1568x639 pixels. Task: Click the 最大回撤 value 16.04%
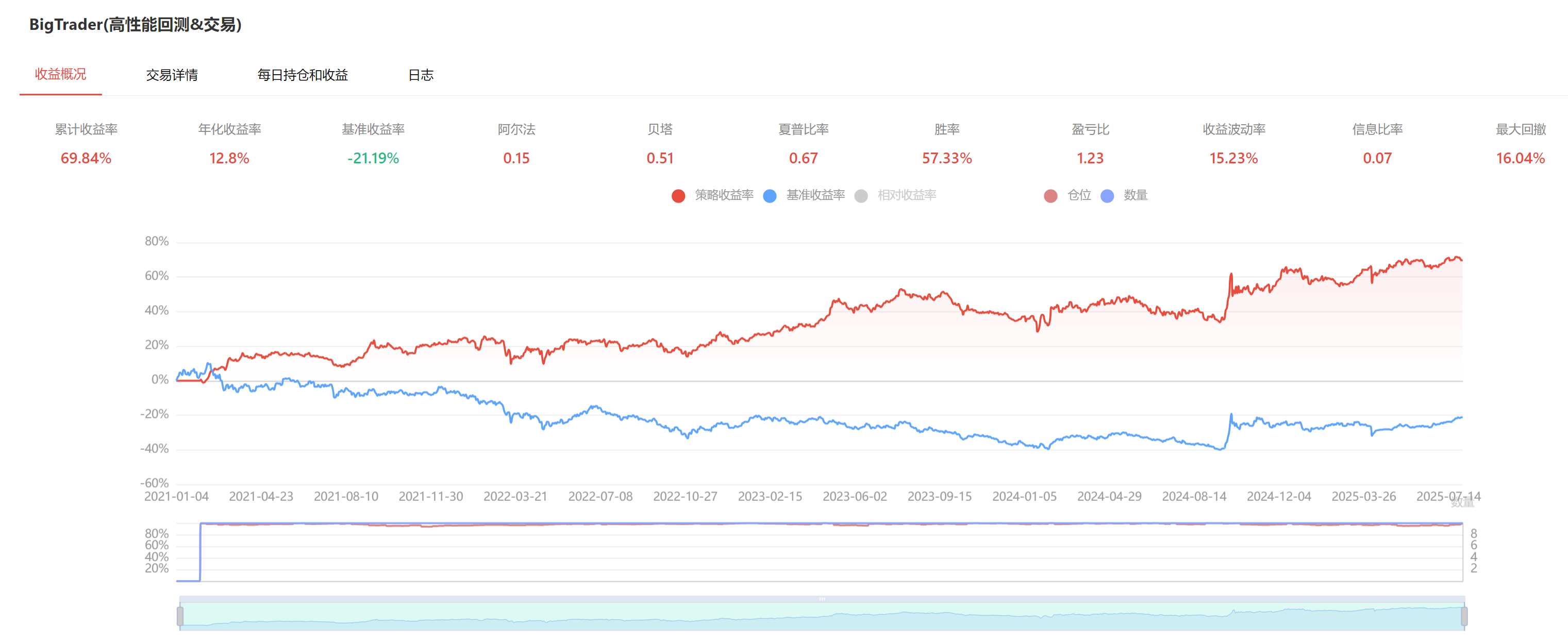(x=1520, y=158)
